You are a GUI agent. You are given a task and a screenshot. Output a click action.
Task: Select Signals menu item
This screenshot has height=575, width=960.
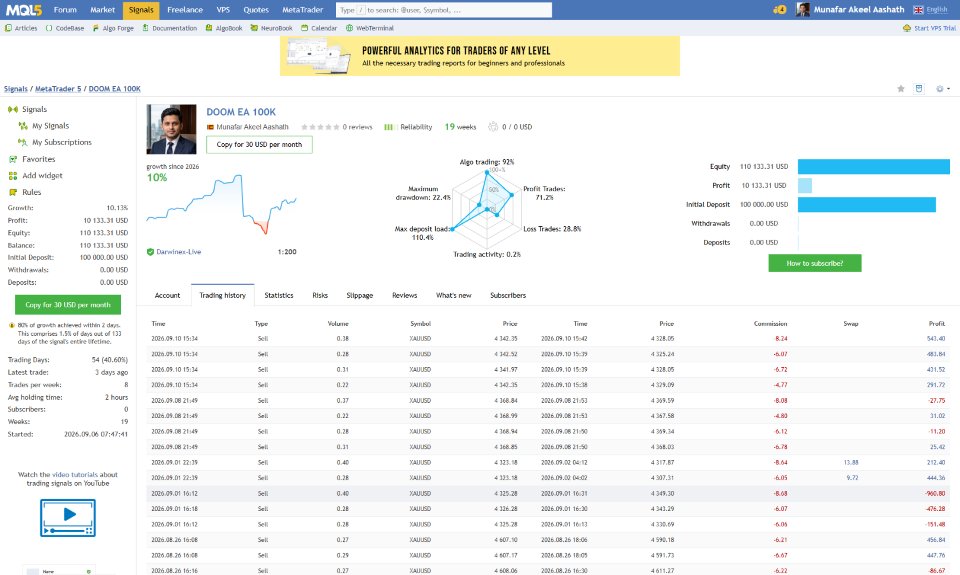click(x=141, y=10)
